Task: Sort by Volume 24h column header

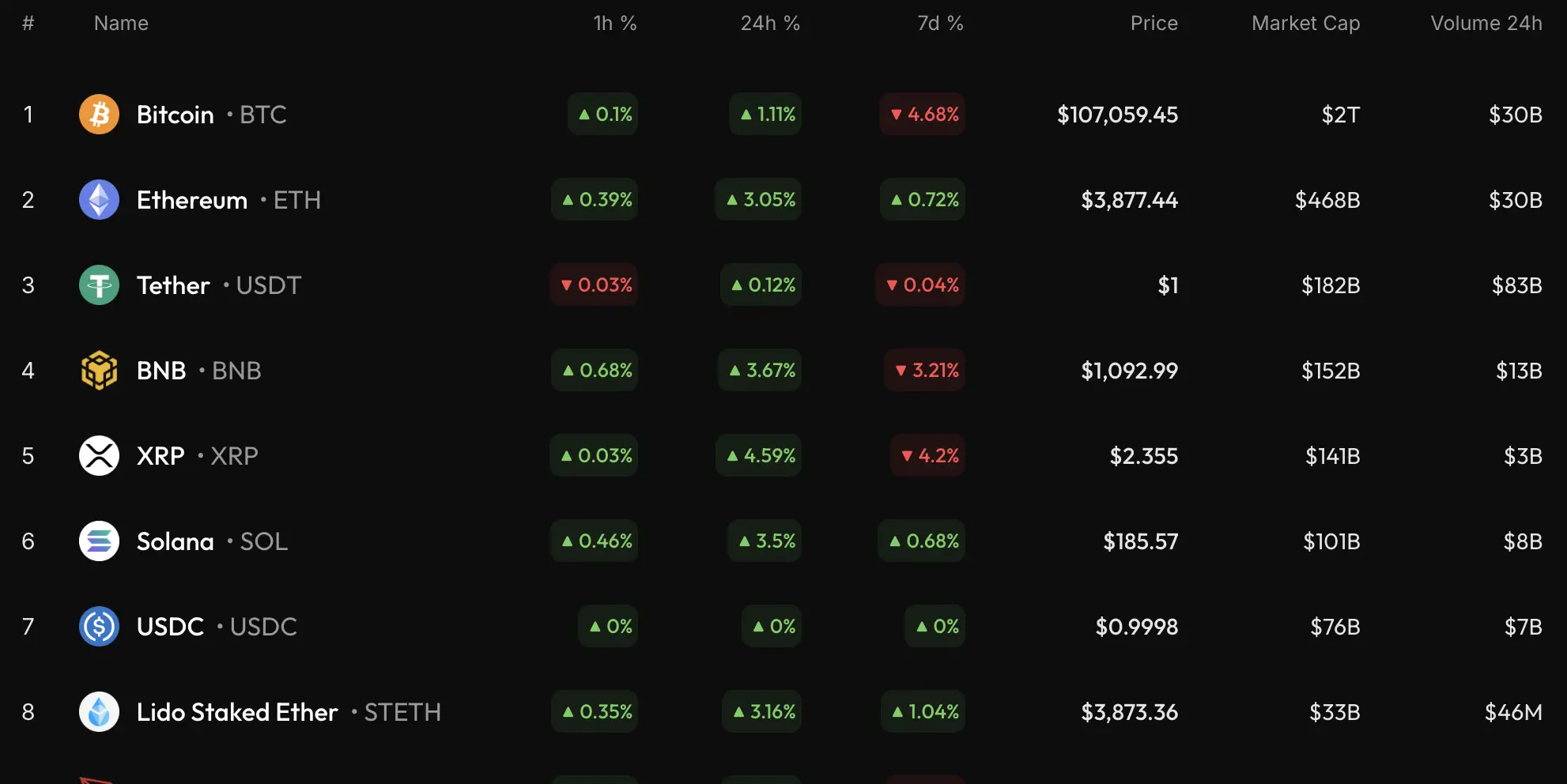Action: 1486,24
